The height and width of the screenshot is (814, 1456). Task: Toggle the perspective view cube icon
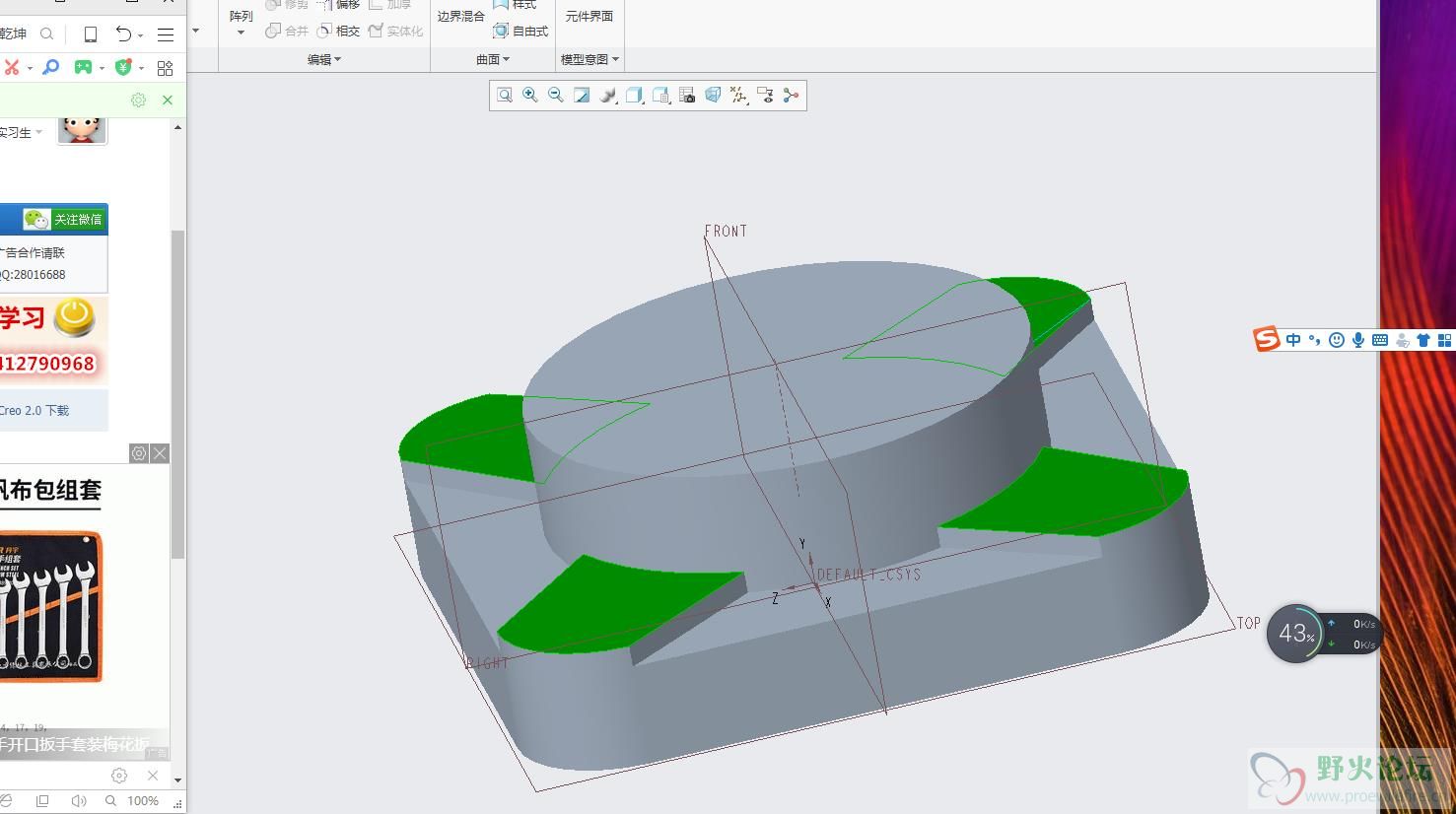(713, 96)
